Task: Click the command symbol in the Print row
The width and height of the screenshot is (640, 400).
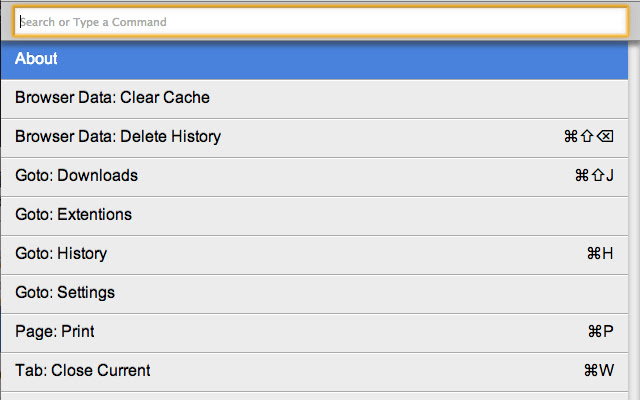Action: (593, 332)
